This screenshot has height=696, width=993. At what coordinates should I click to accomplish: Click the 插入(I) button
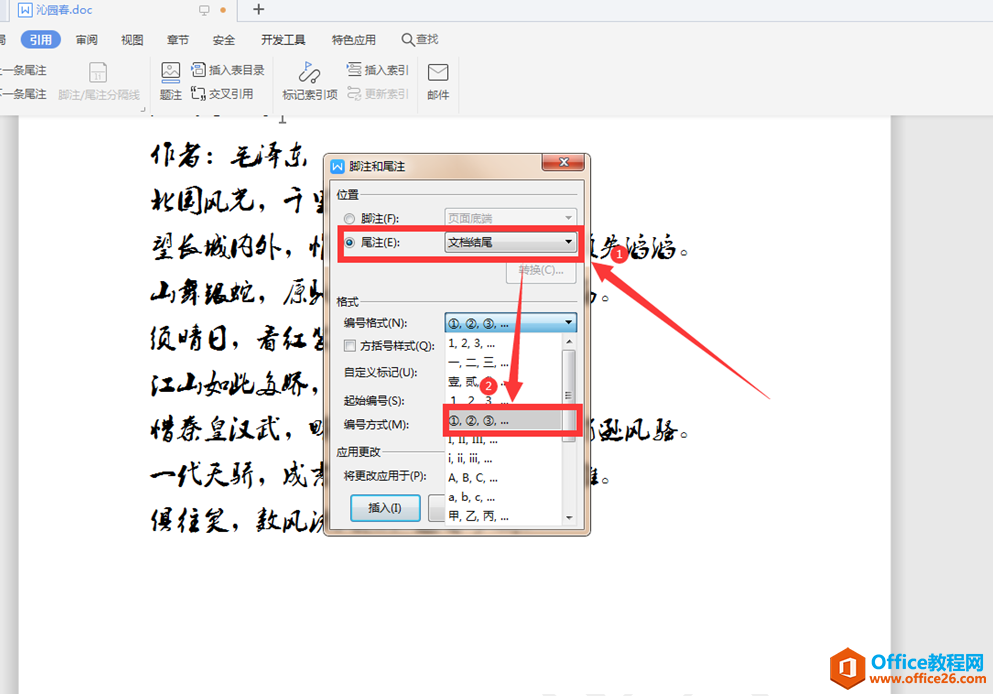click(385, 508)
